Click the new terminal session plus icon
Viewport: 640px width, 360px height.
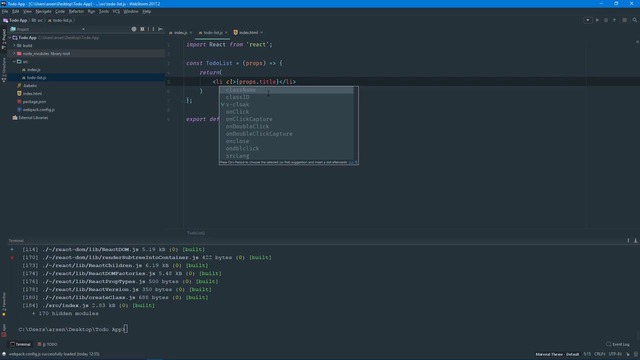point(12,249)
